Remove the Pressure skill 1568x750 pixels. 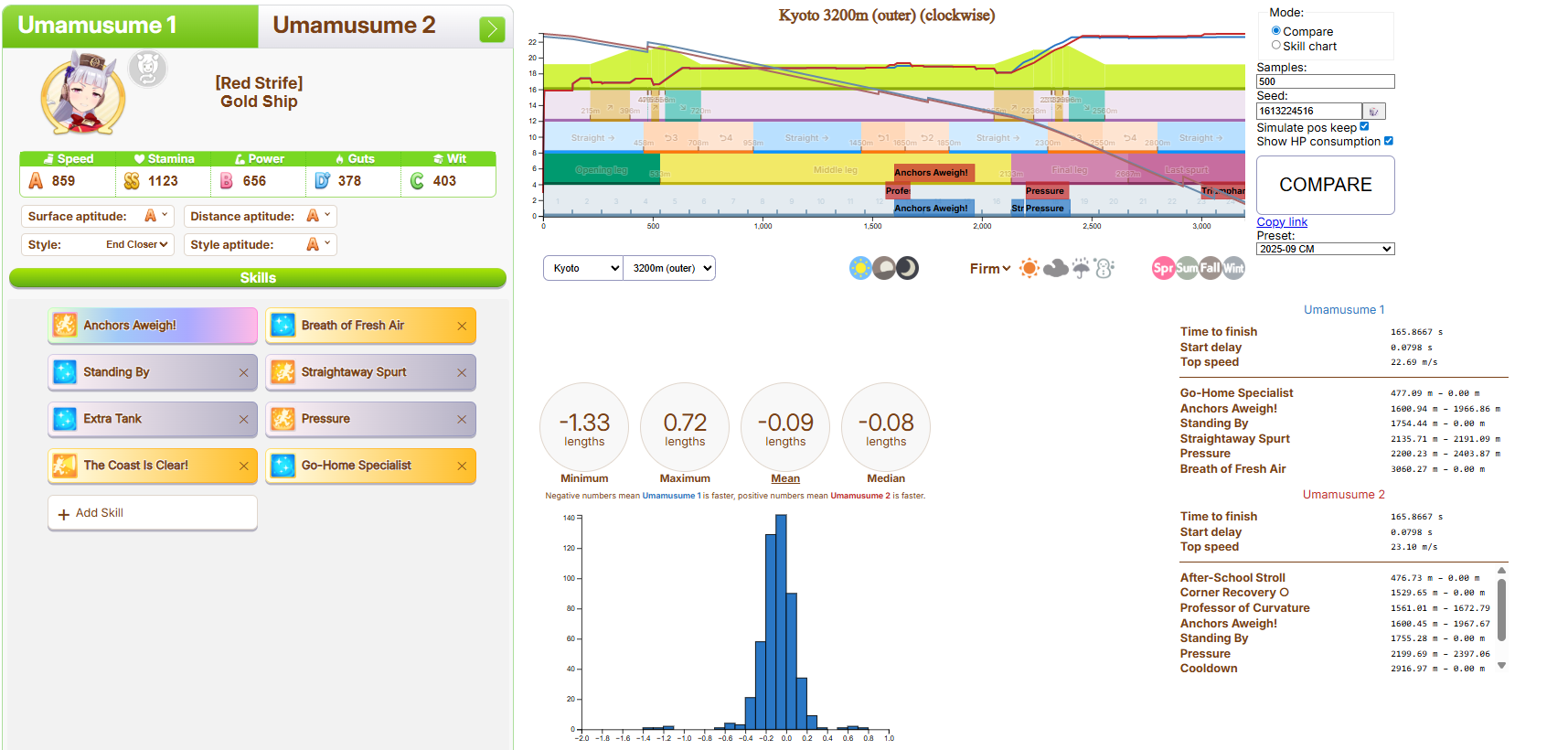click(x=462, y=419)
